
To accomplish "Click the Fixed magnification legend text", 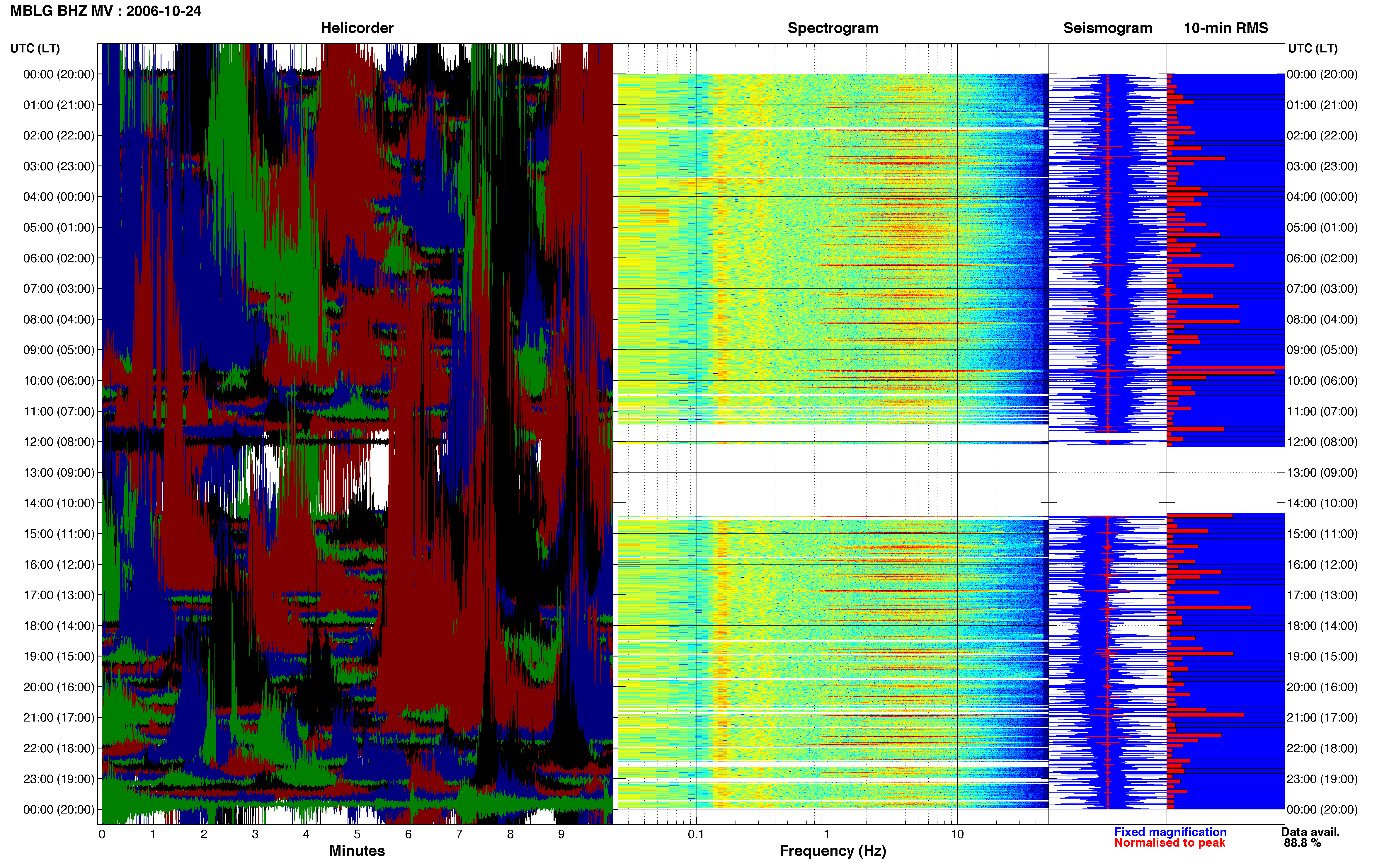I will click(x=1170, y=832).
